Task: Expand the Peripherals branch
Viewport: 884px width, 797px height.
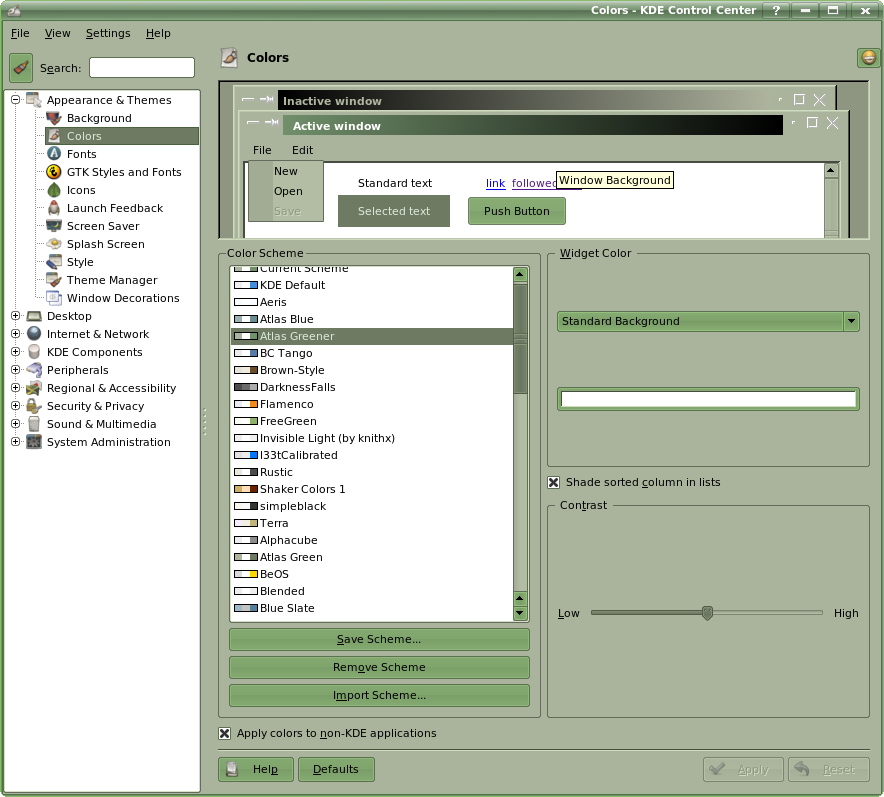Action: click(16, 370)
